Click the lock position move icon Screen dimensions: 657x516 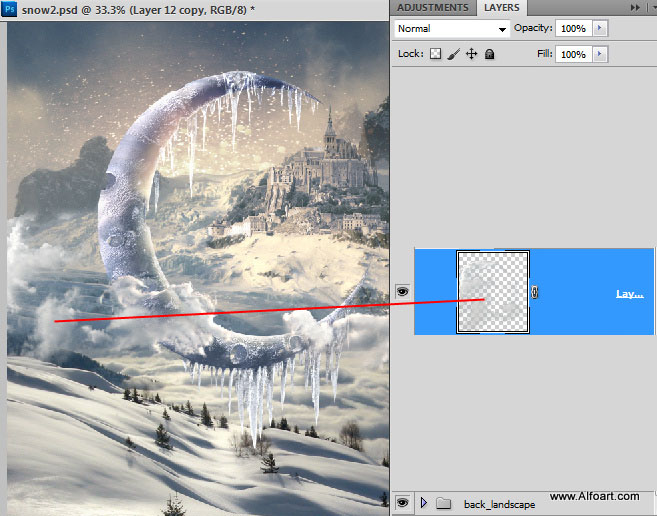tap(471, 54)
